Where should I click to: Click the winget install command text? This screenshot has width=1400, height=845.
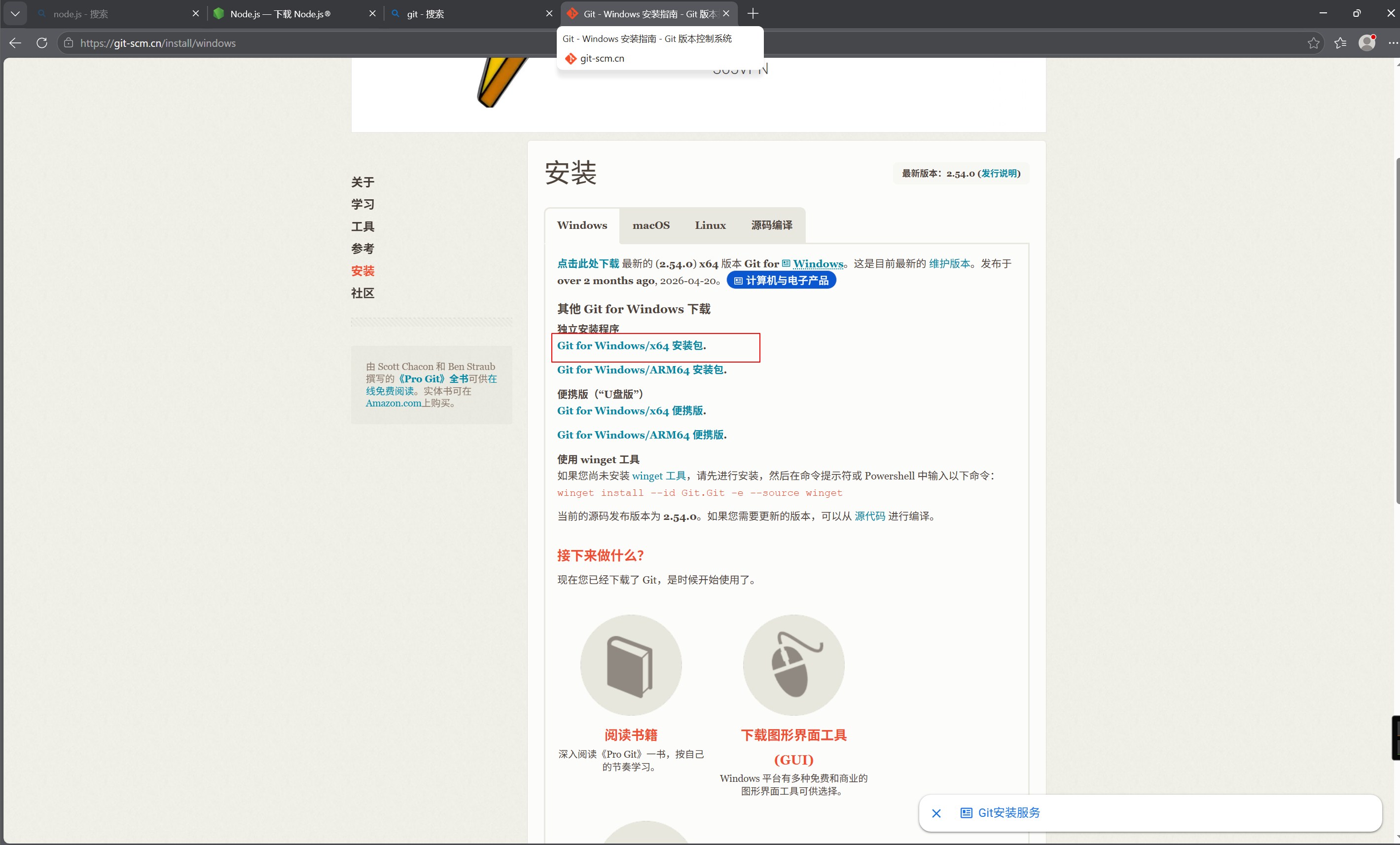coord(699,493)
